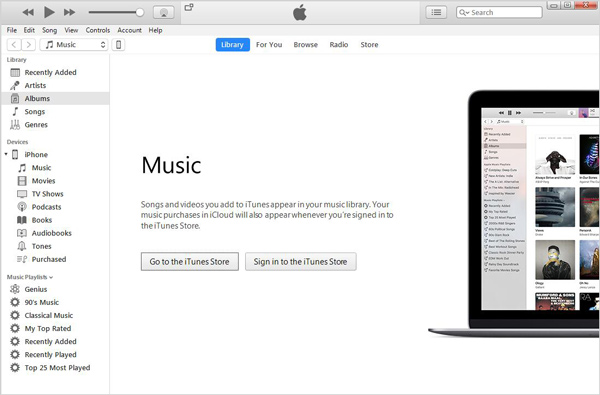The height and width of the screenshot is (395, 600).
Task: Start playback with the Play button
Action: pos(49,12)
